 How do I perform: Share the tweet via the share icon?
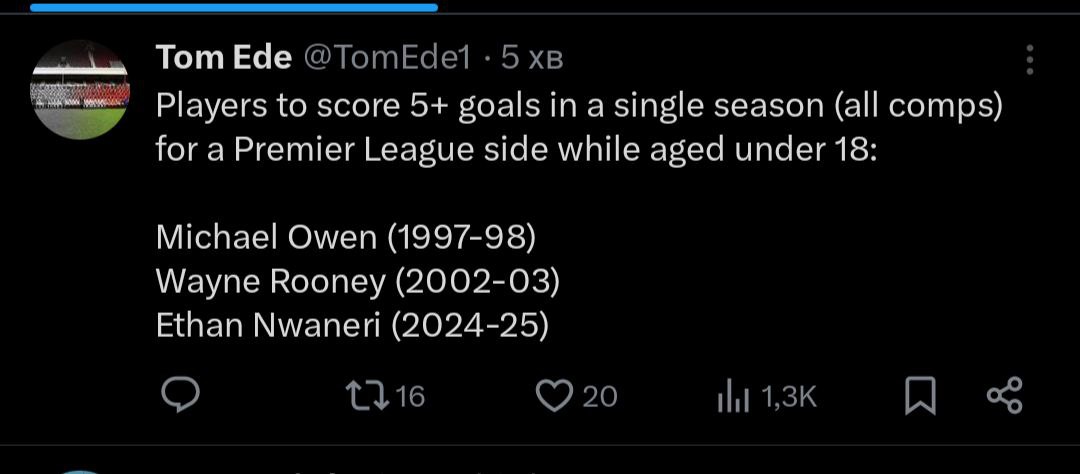[x=1004, y=397]
